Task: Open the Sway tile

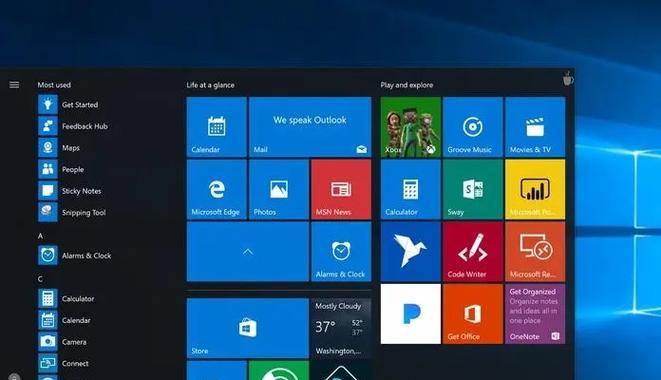Action: click(x=473, y=189)
